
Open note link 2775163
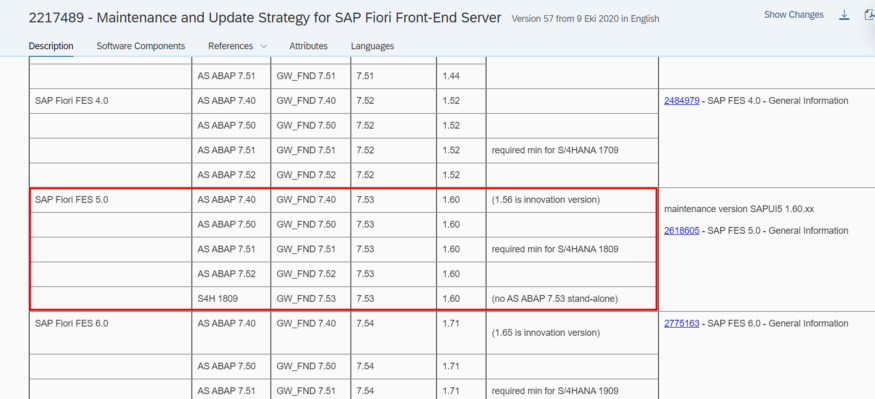point(681,323)
